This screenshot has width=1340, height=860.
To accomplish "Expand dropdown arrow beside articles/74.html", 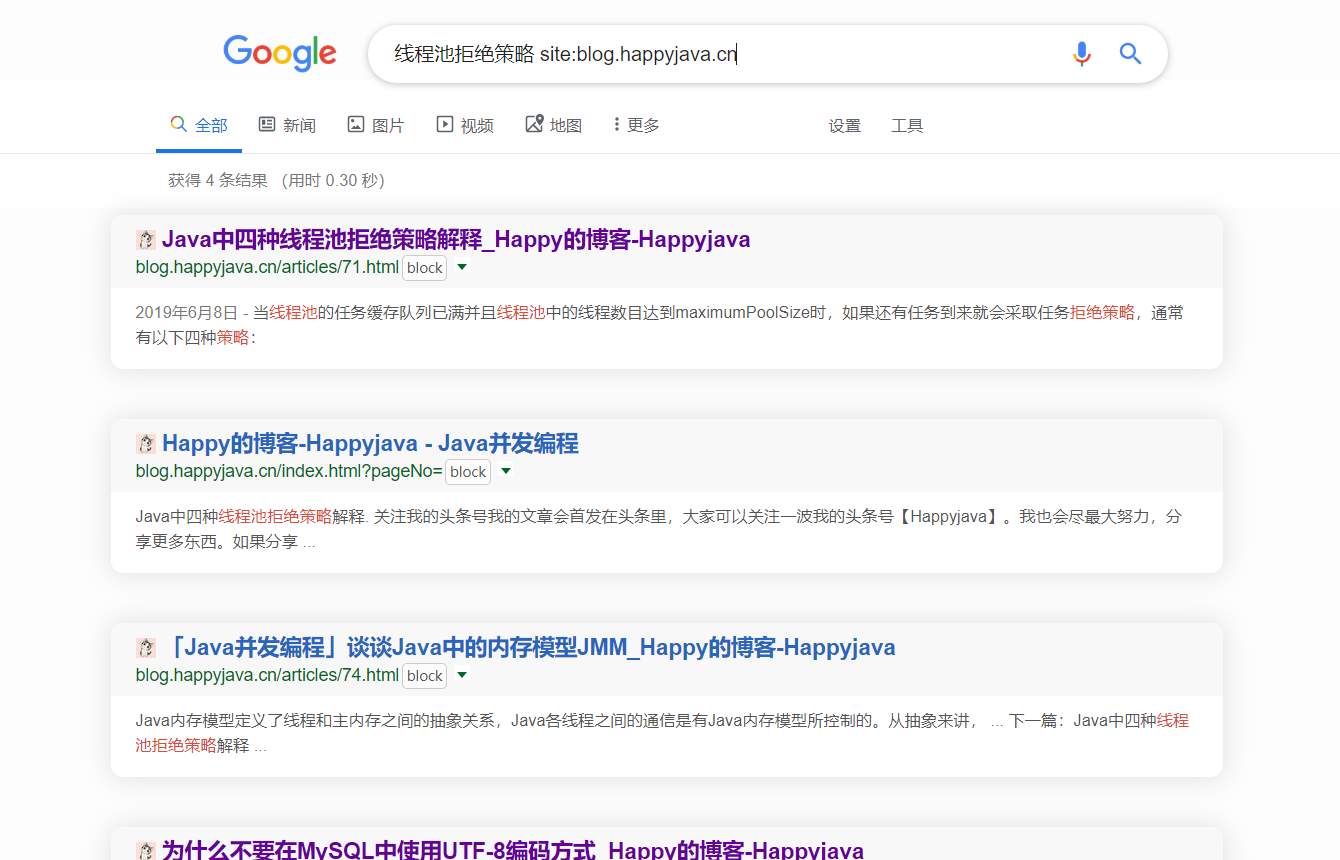I will (462, 675).
